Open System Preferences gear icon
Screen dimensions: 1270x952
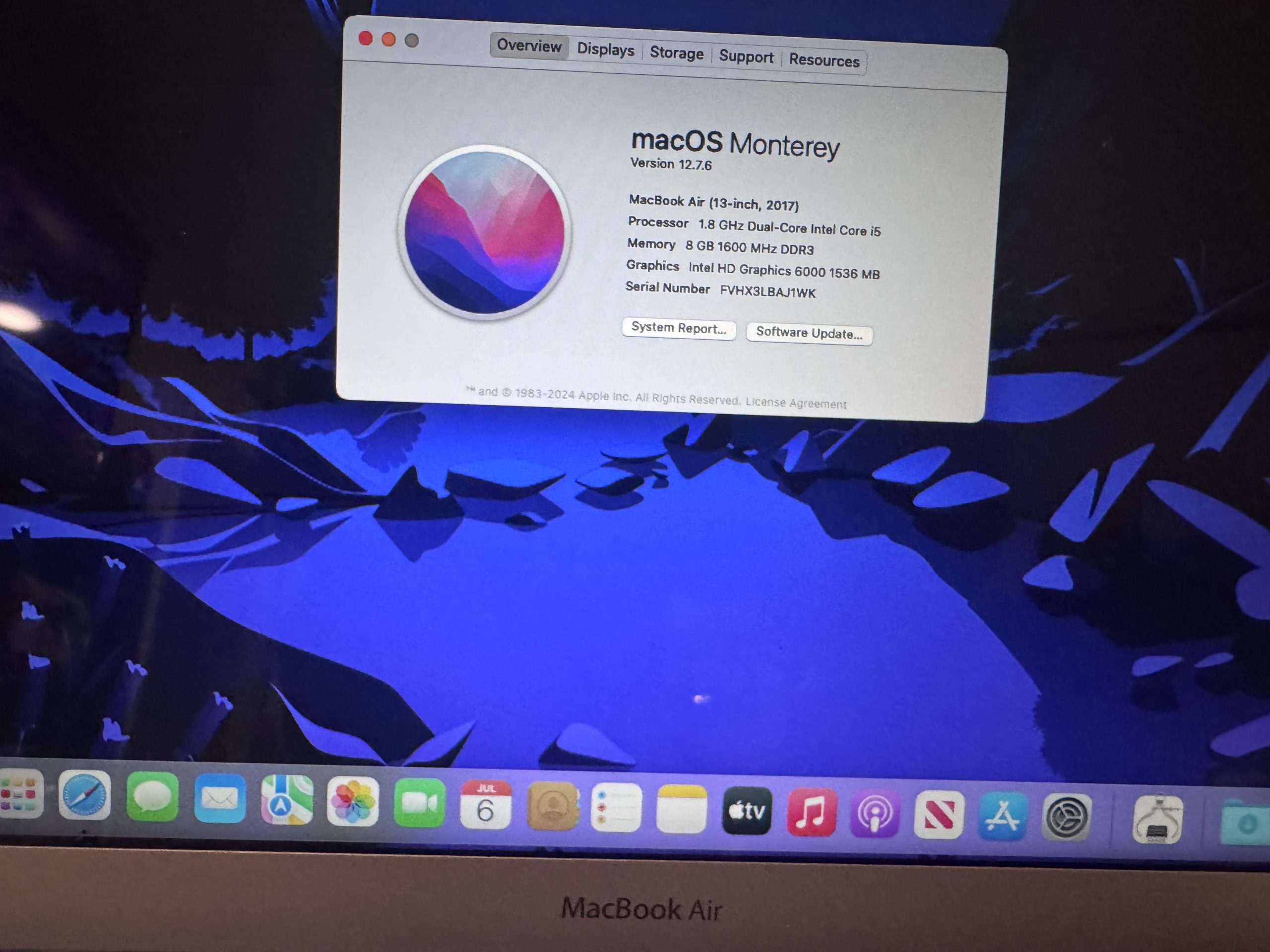click(x=1066, y=817)
